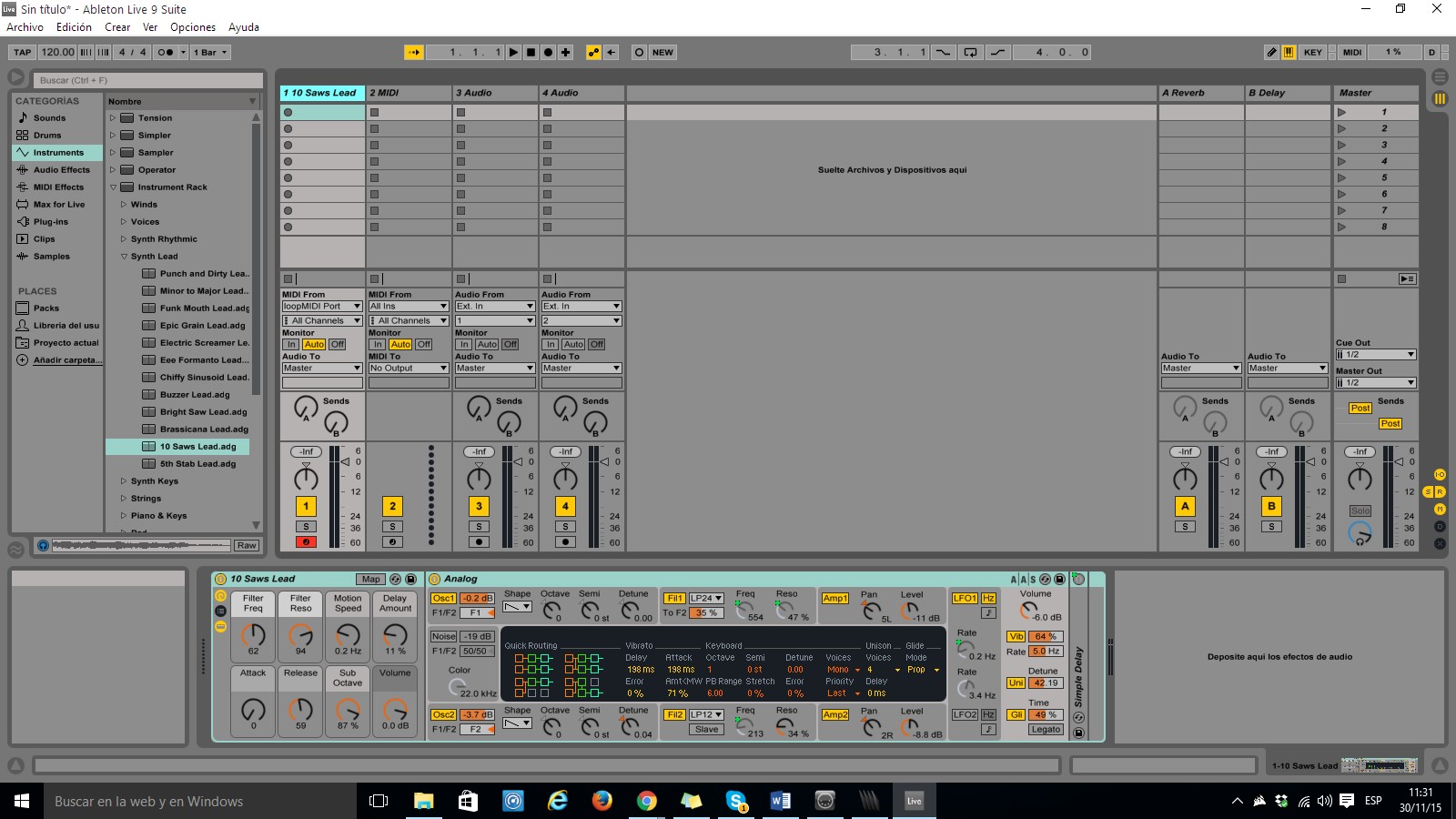The height and width of the screenshot is (819, 1456).
Task: Open quantization 1 Bar dropdown
Action: click(x=210, y=53)
